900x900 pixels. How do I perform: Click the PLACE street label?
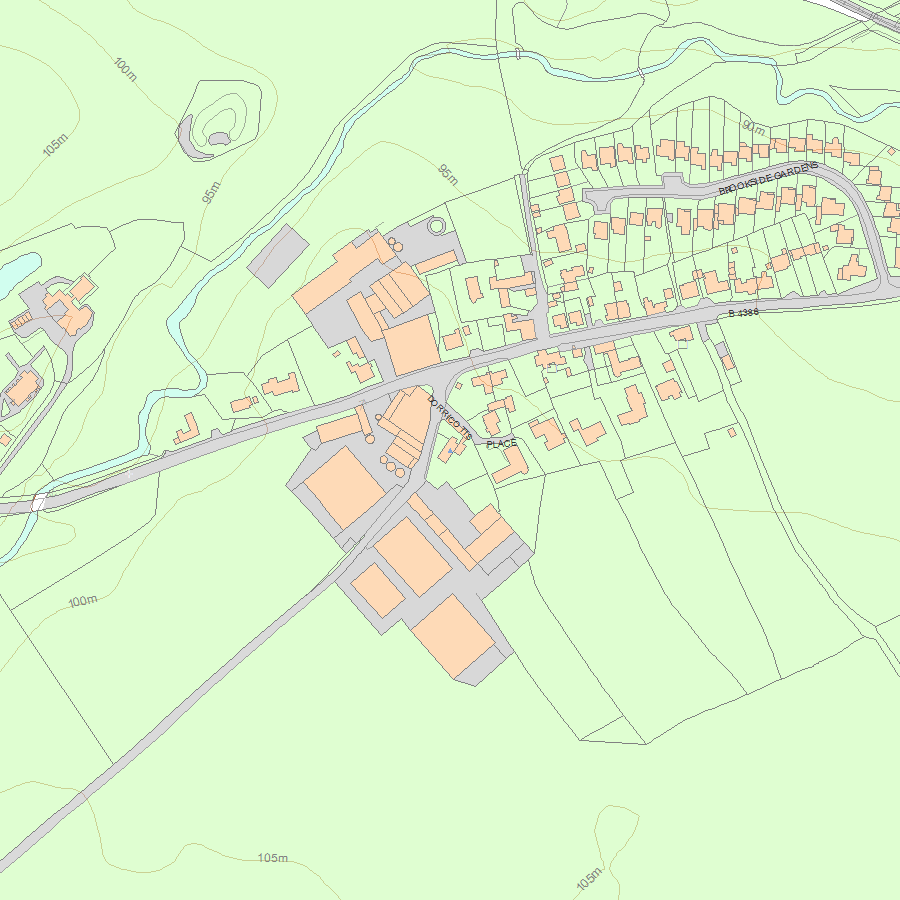[501, 444]
